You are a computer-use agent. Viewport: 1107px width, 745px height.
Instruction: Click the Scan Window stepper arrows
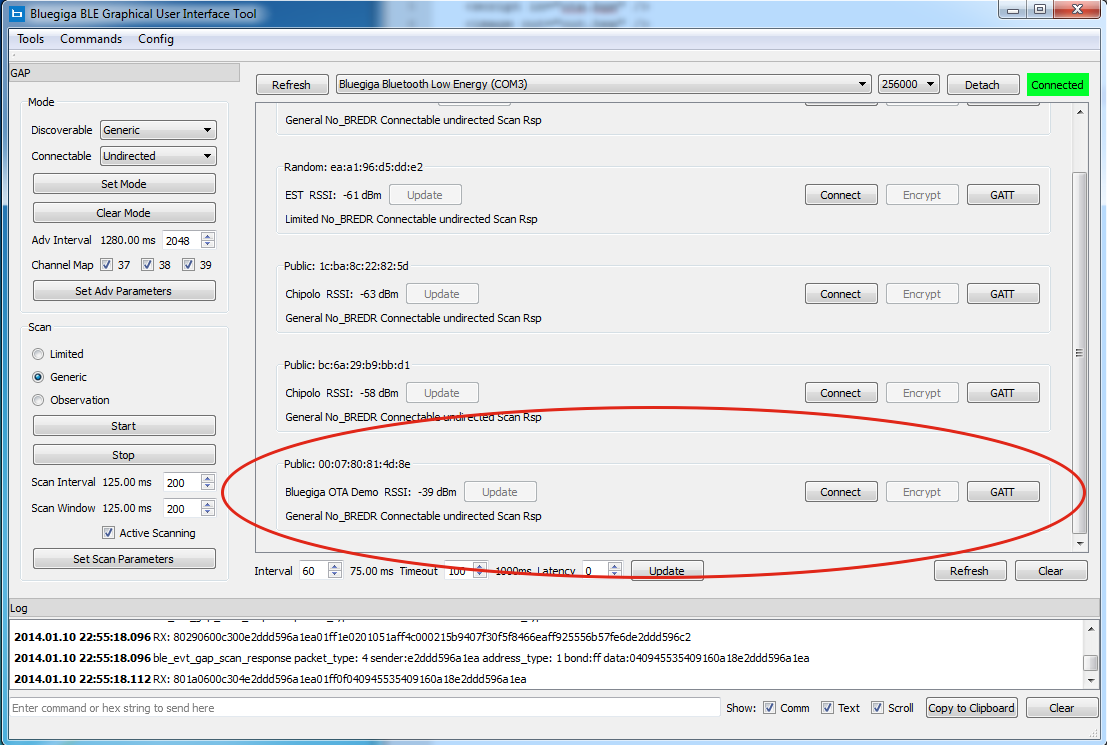pyautogui.click(x=208, y=508)
